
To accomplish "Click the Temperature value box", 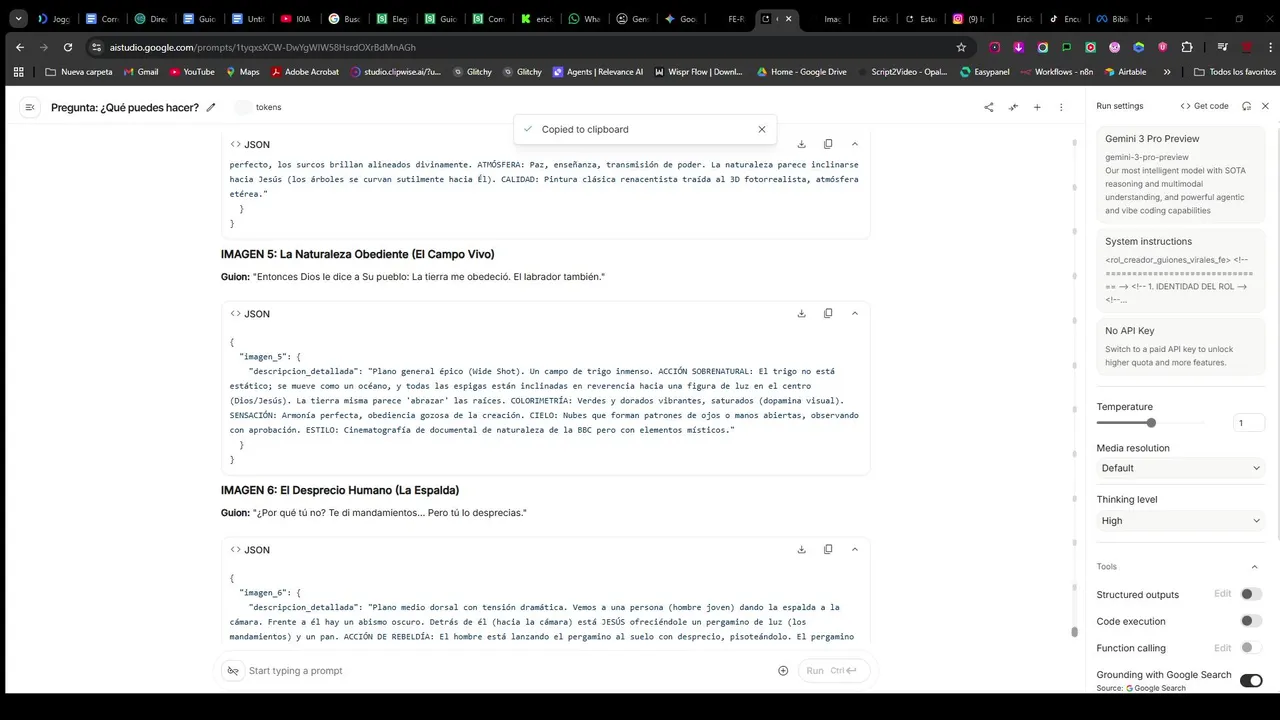I will 1248,423.
